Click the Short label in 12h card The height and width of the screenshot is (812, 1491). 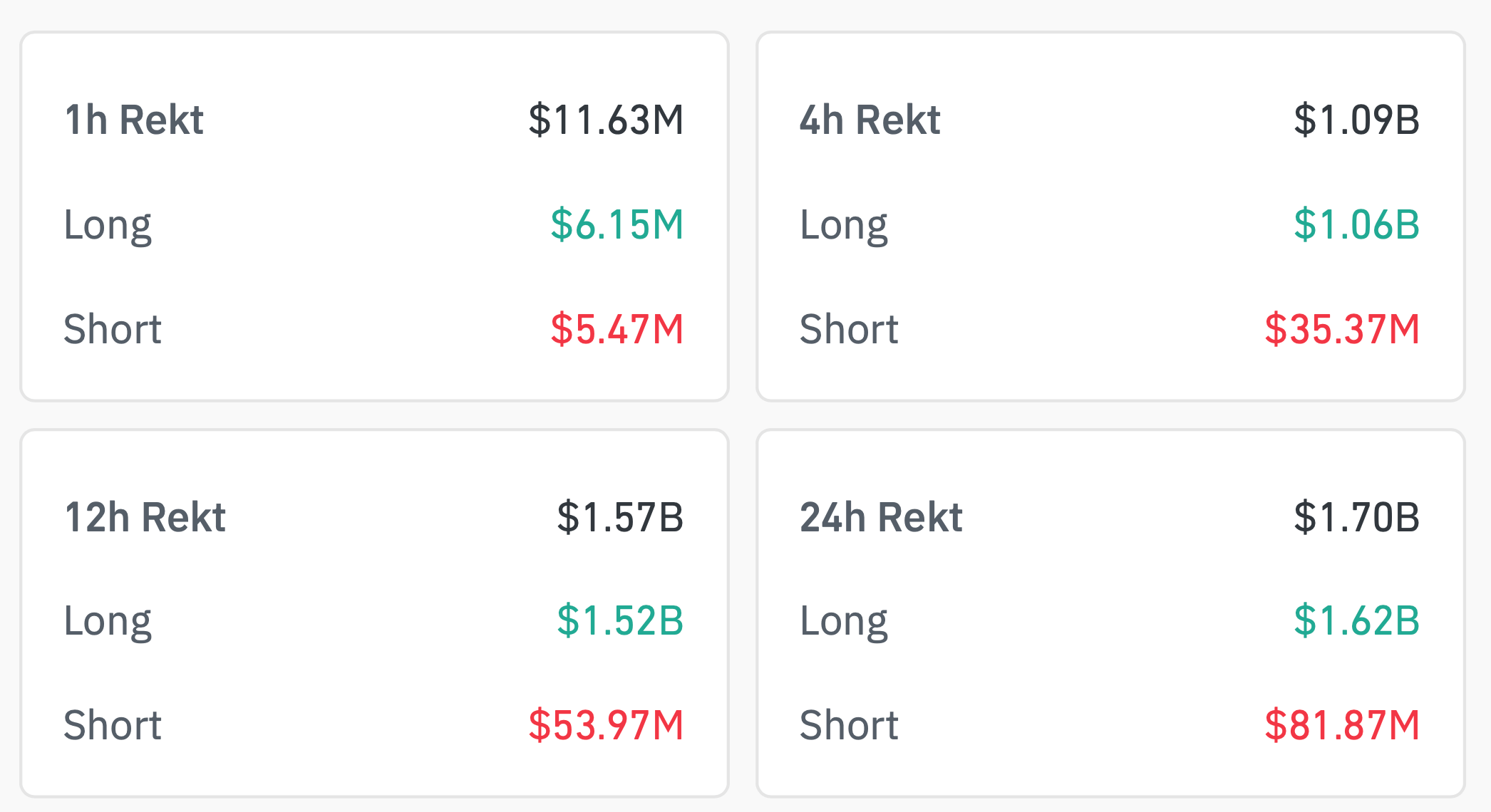(x=113, y=725)
